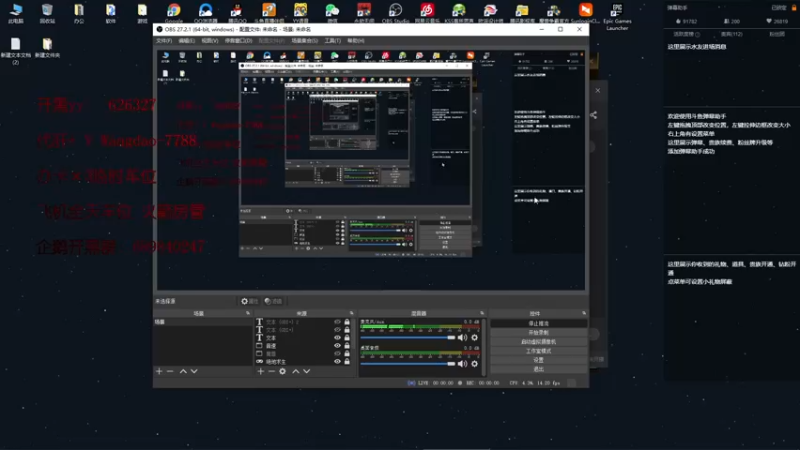Open YY语音 desktop icon
The width and height of the screenshot is (800, 450).
301,13
